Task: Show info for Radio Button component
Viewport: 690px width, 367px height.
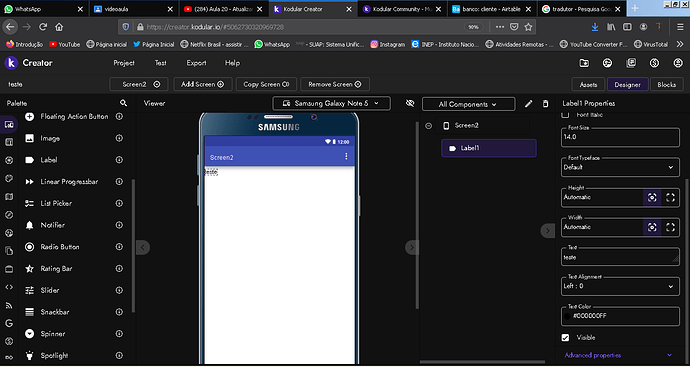Action: click(119, 247)
